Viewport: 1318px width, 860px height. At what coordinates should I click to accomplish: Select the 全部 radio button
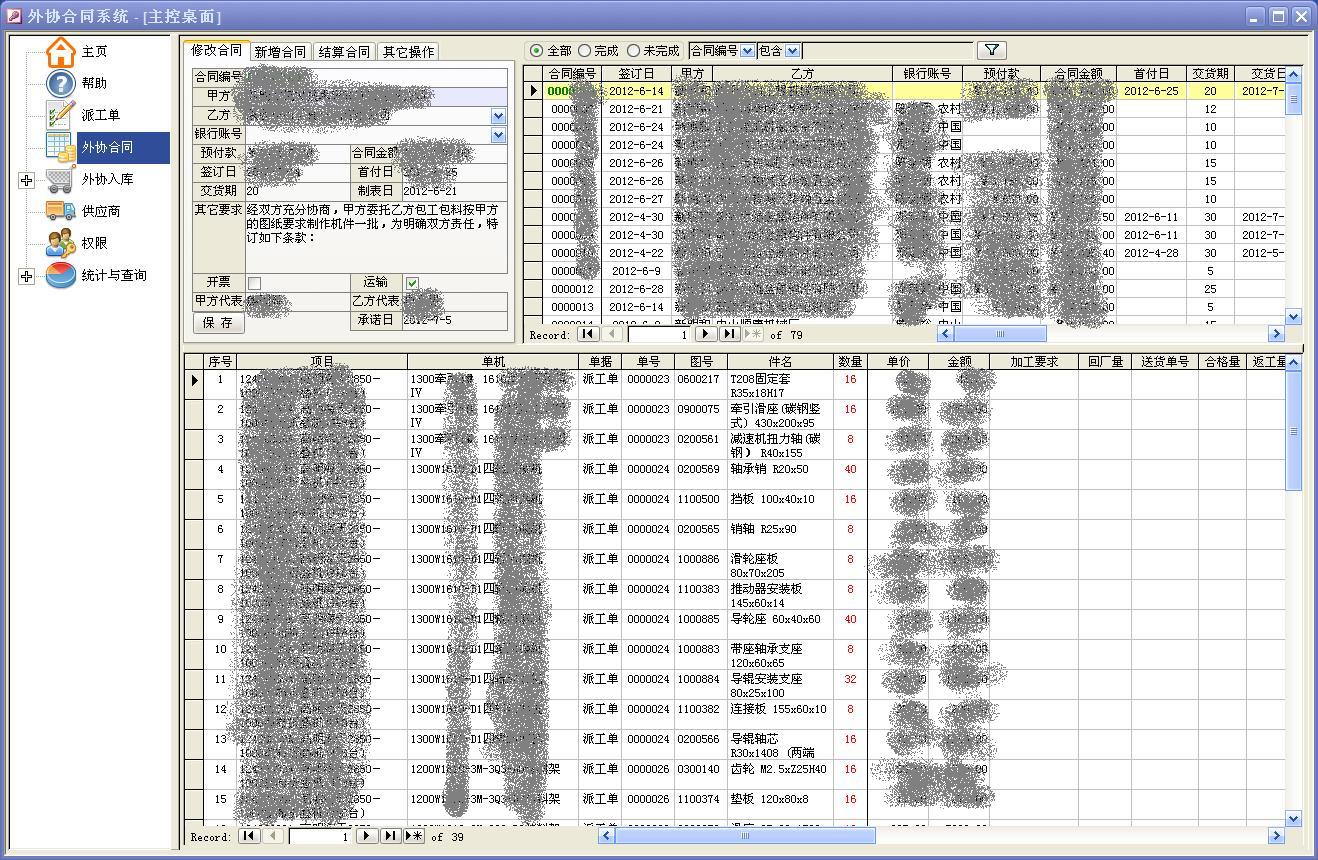click(537, 50)
